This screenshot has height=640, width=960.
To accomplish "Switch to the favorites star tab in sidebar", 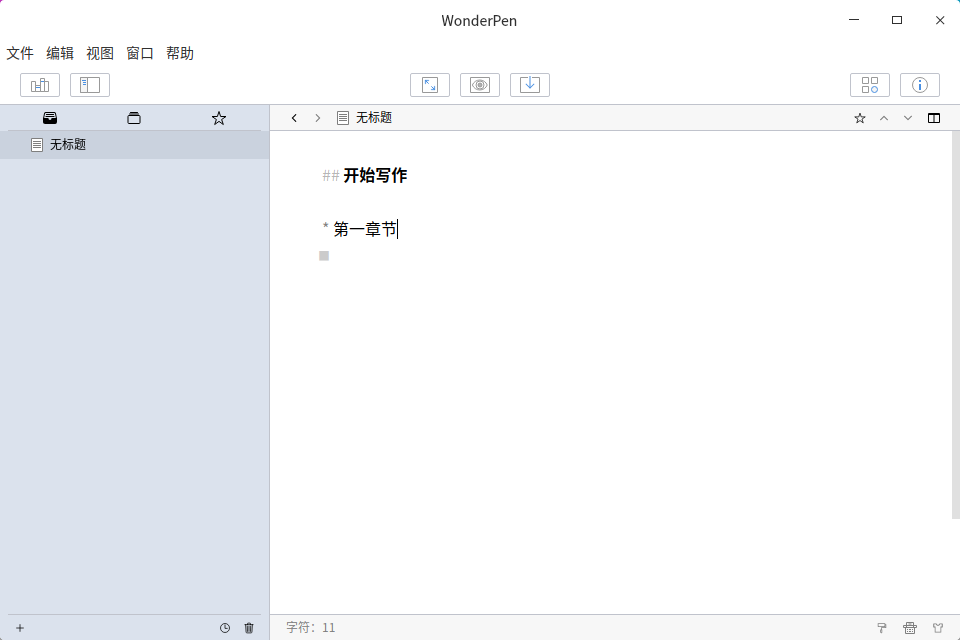I will [219, 118].
